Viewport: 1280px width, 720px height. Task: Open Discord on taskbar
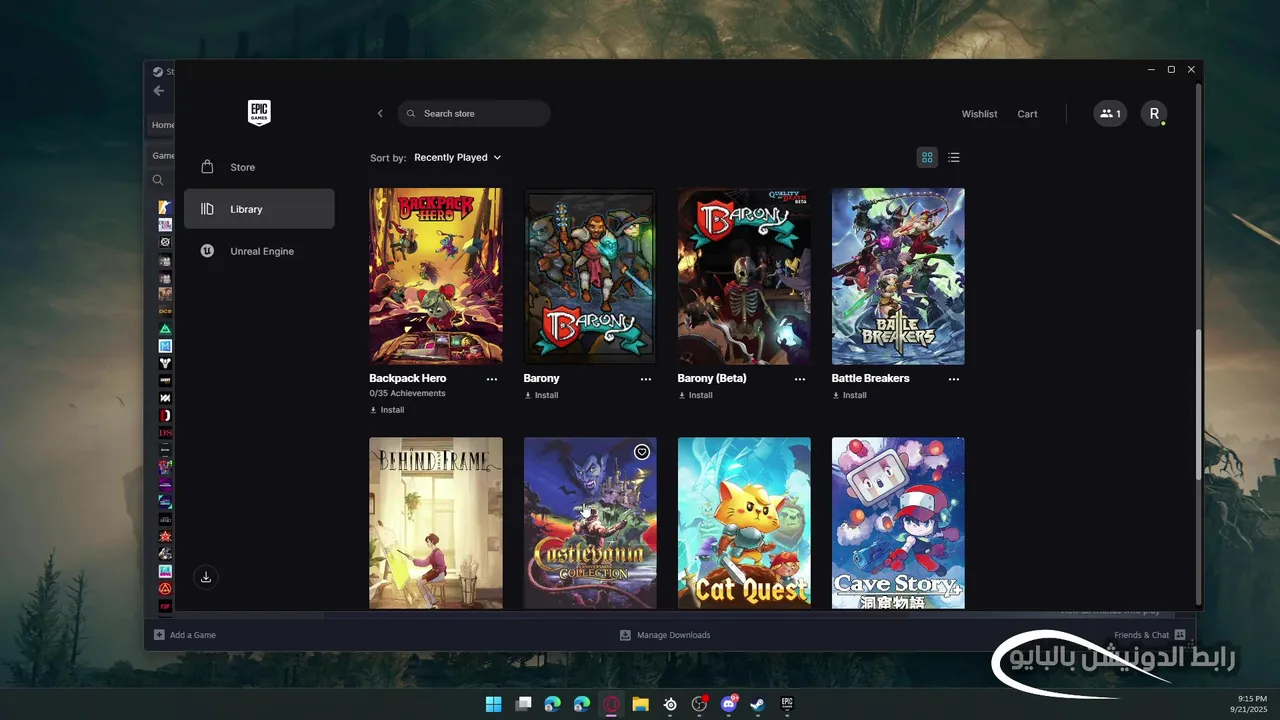coord(729,704)
